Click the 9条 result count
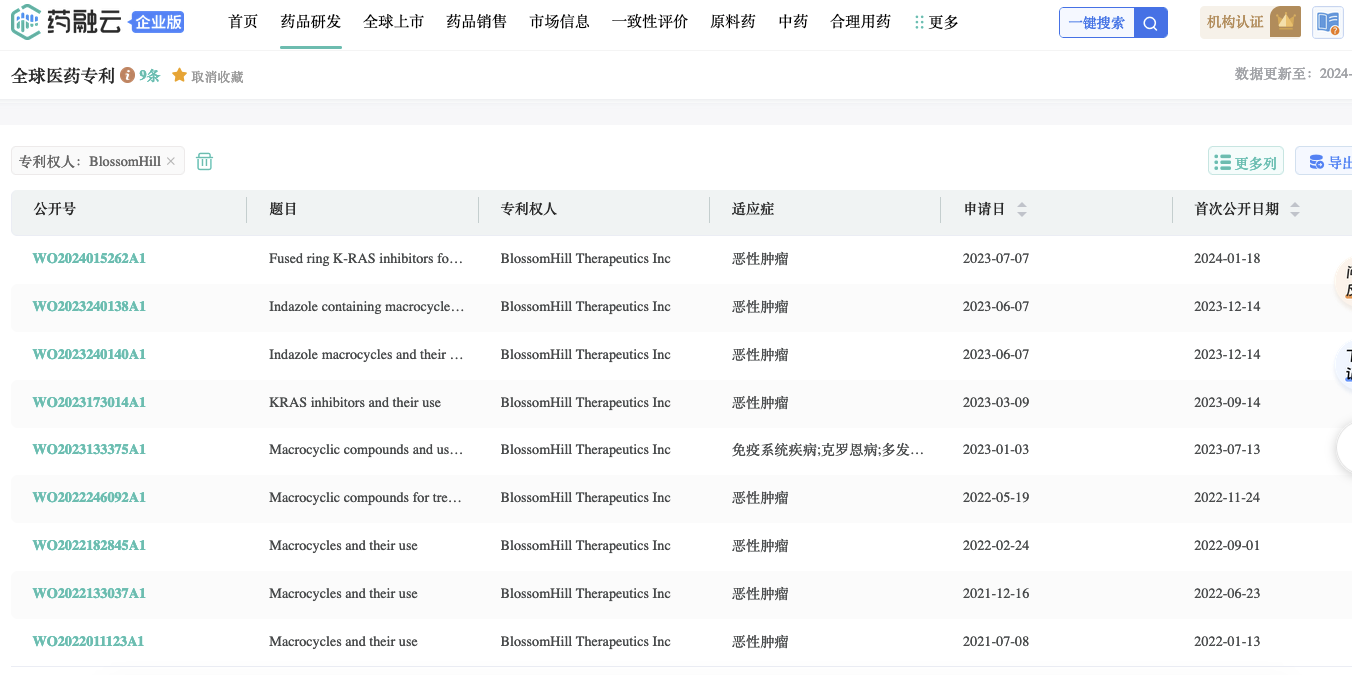The image size is (1352, 675). point(149,75)
